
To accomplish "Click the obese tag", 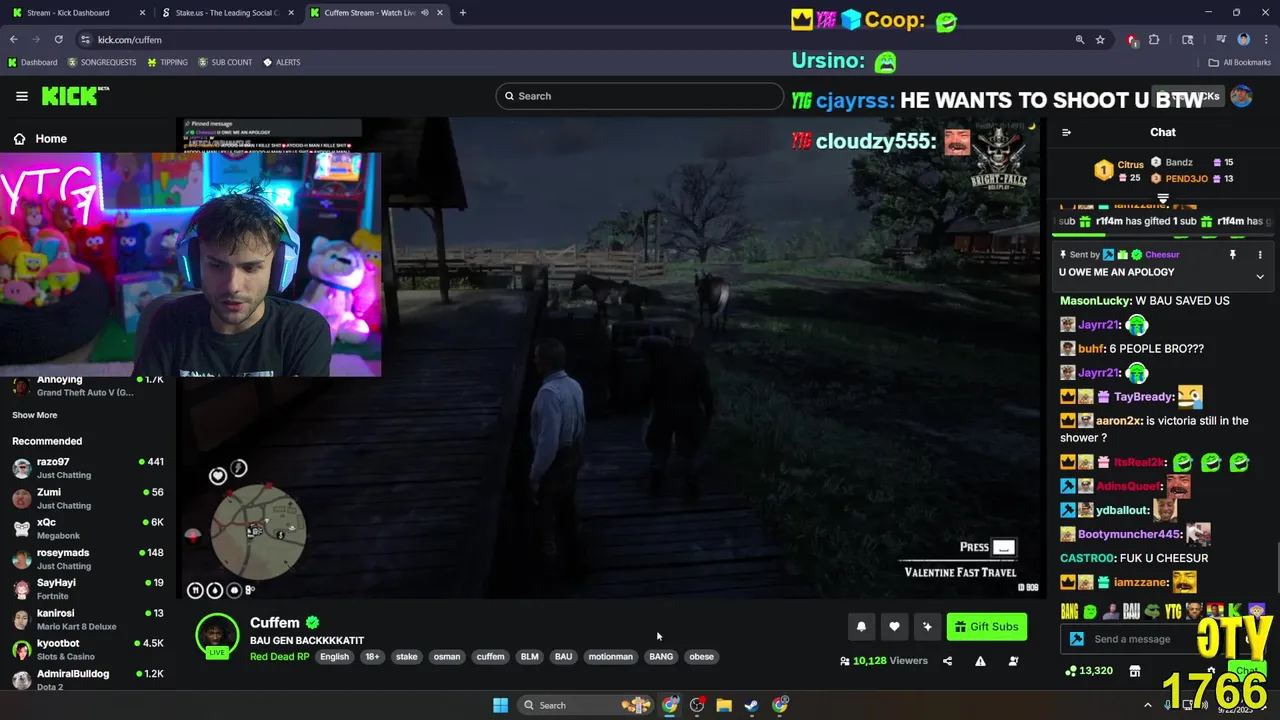I will click(x=701, y=657).
